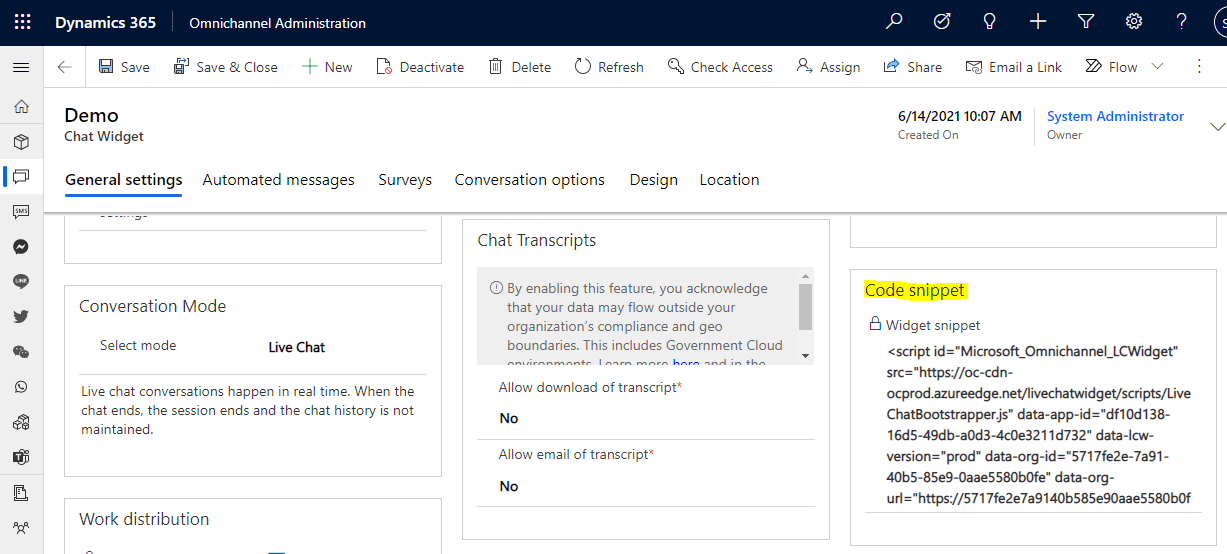Open the Flow menu
1227x554 pixels.
click(x=1111, y=67)
